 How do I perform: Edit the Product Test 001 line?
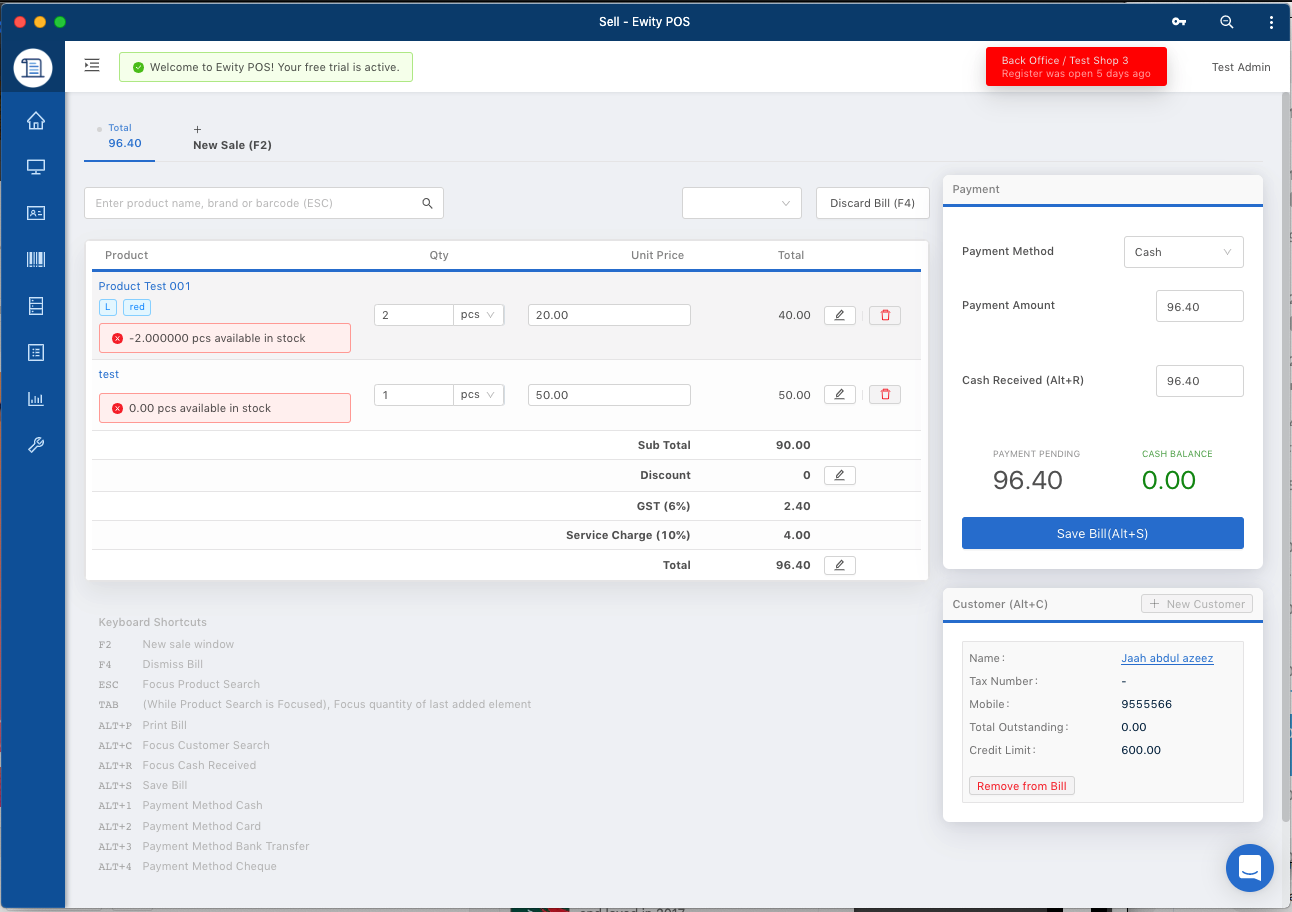840,315
